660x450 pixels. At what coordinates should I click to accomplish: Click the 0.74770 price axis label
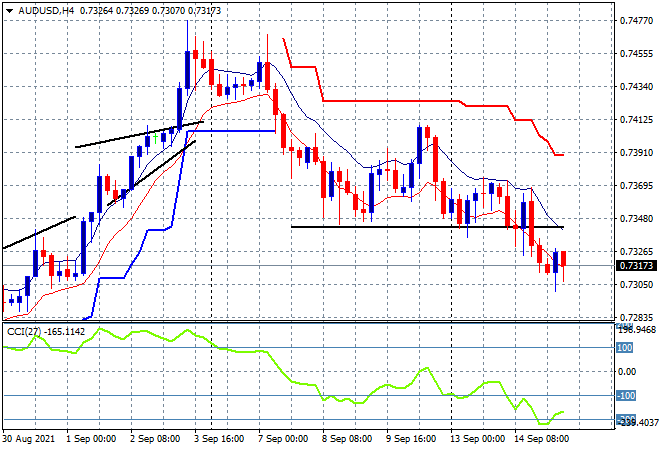click(x=636, y=21)
